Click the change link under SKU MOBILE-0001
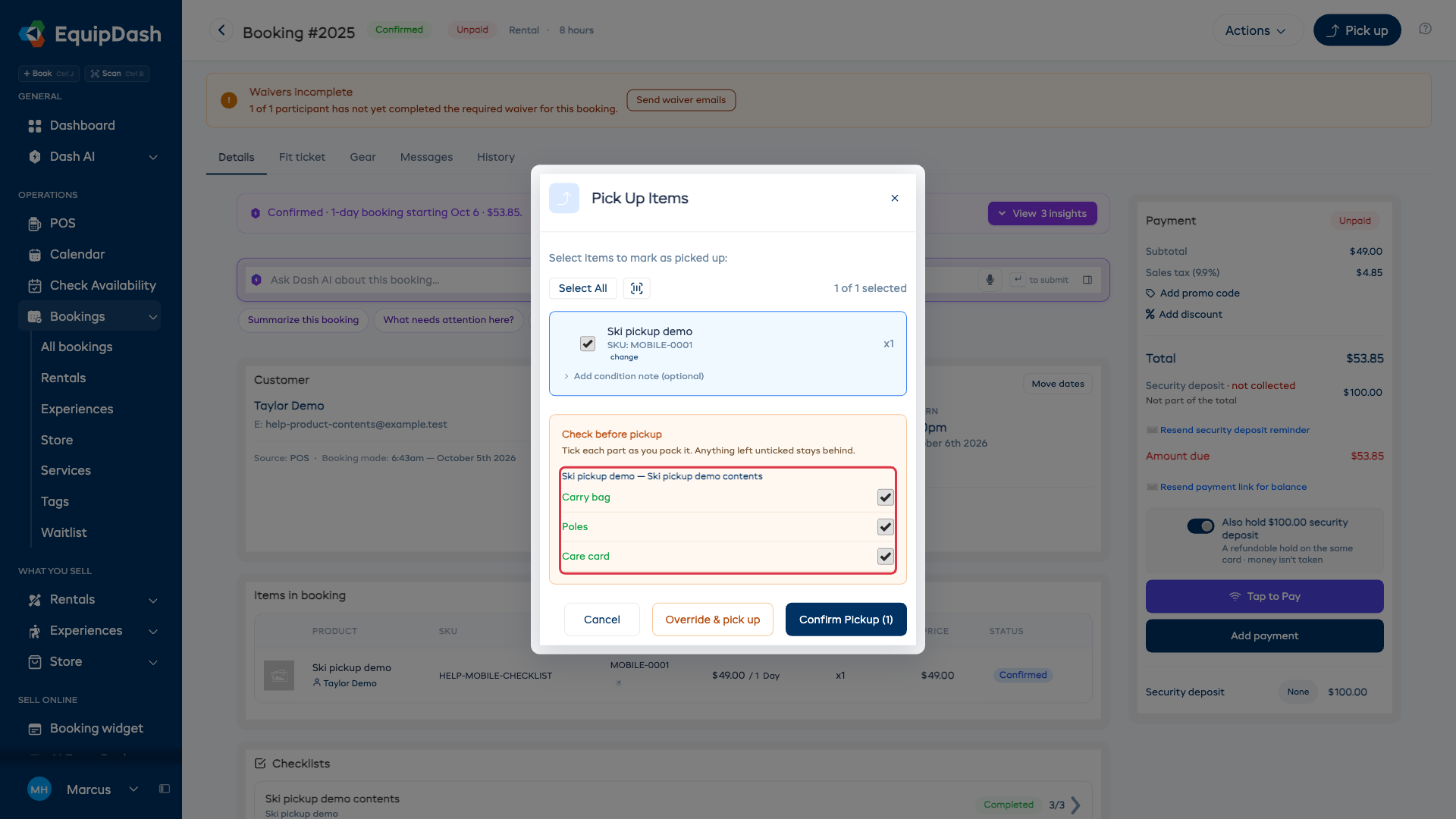Image resolution: width=1456 pixels, height=819 pixels. click(x=624, y=357)
